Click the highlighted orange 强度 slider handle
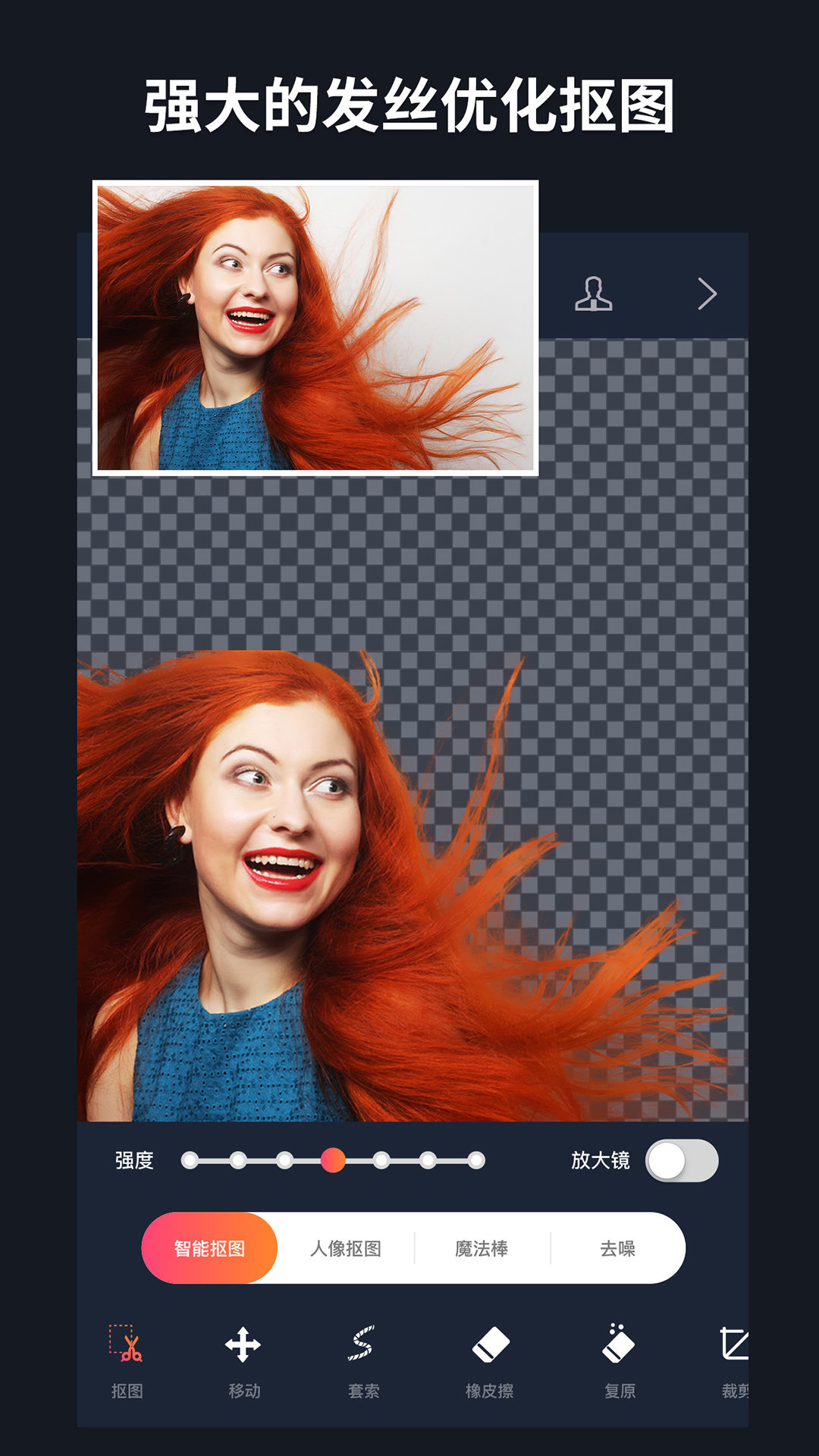 click(333, 1160)
